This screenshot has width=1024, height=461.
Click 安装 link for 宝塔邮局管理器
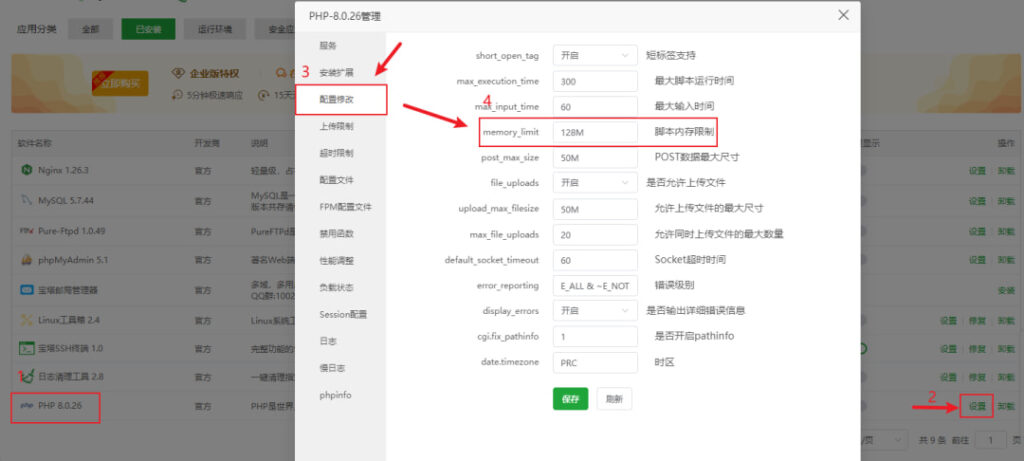click(x=1006, y=289)
